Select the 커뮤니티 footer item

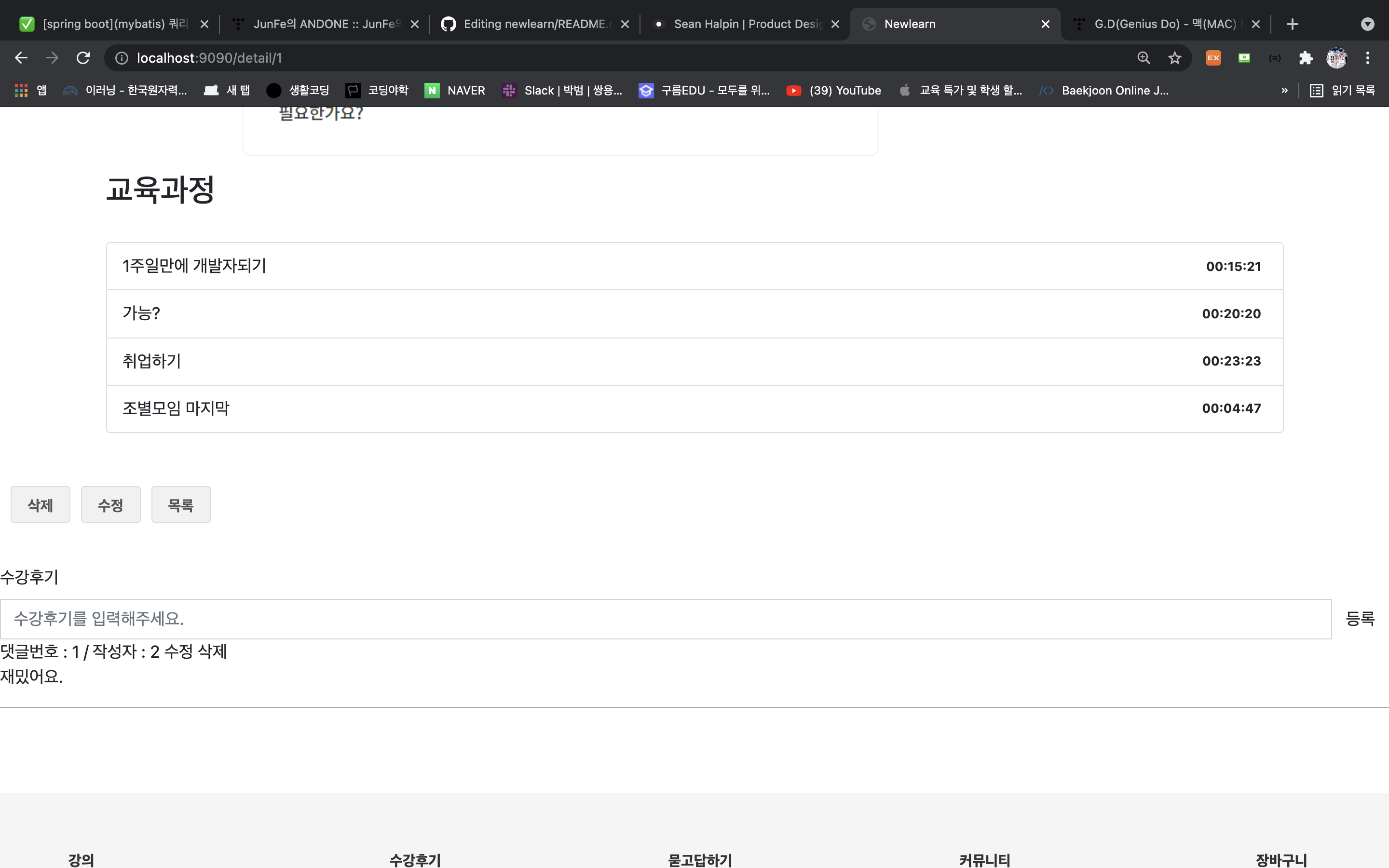coord(984,859)
